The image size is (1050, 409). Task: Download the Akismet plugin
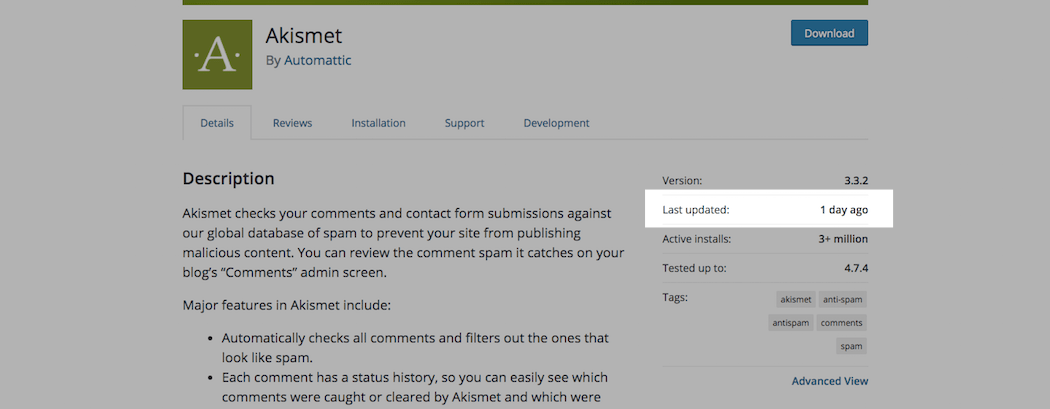coord(829,33)
